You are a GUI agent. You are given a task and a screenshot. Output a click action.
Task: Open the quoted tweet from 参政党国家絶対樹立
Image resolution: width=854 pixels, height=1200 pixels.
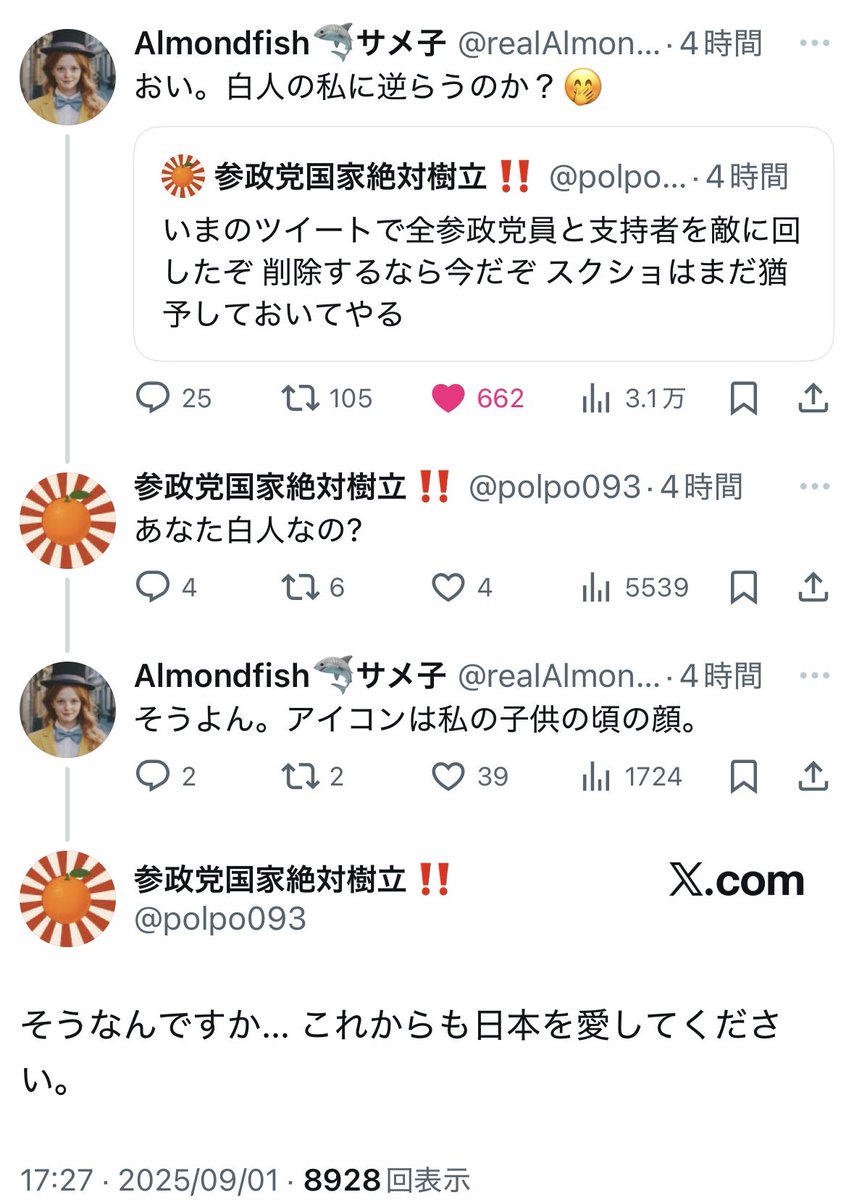click(x=484, y=243)
